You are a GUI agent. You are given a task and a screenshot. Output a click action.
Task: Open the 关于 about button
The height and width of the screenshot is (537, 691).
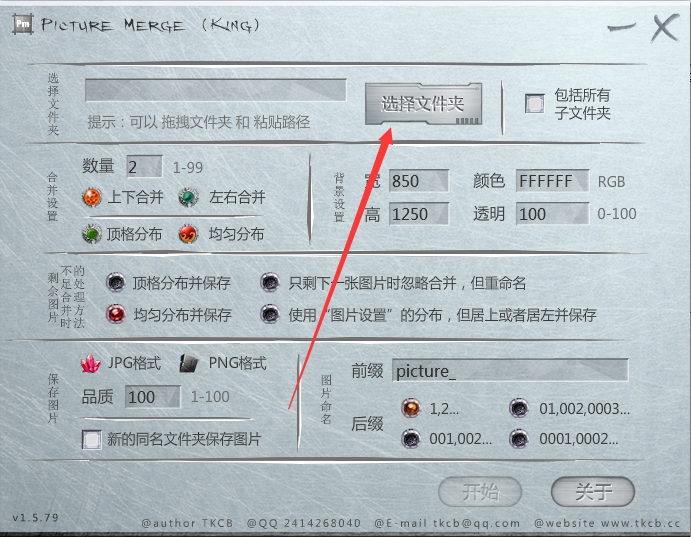click(593, 492)
